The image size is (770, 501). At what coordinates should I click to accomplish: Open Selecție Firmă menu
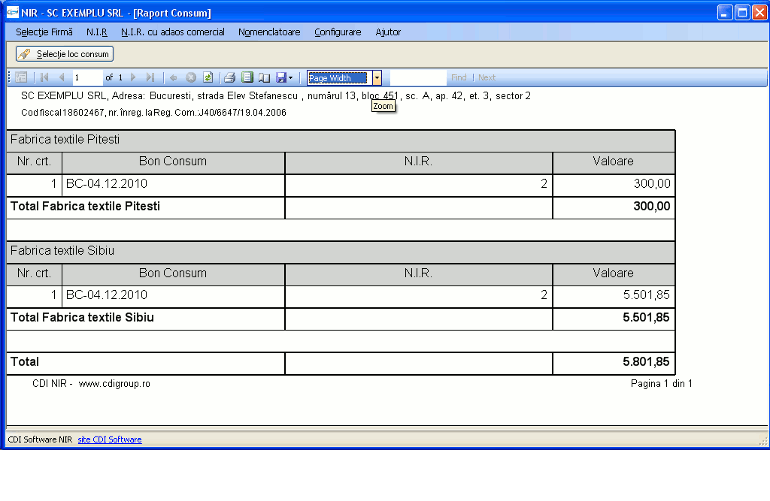pos(44,32)
